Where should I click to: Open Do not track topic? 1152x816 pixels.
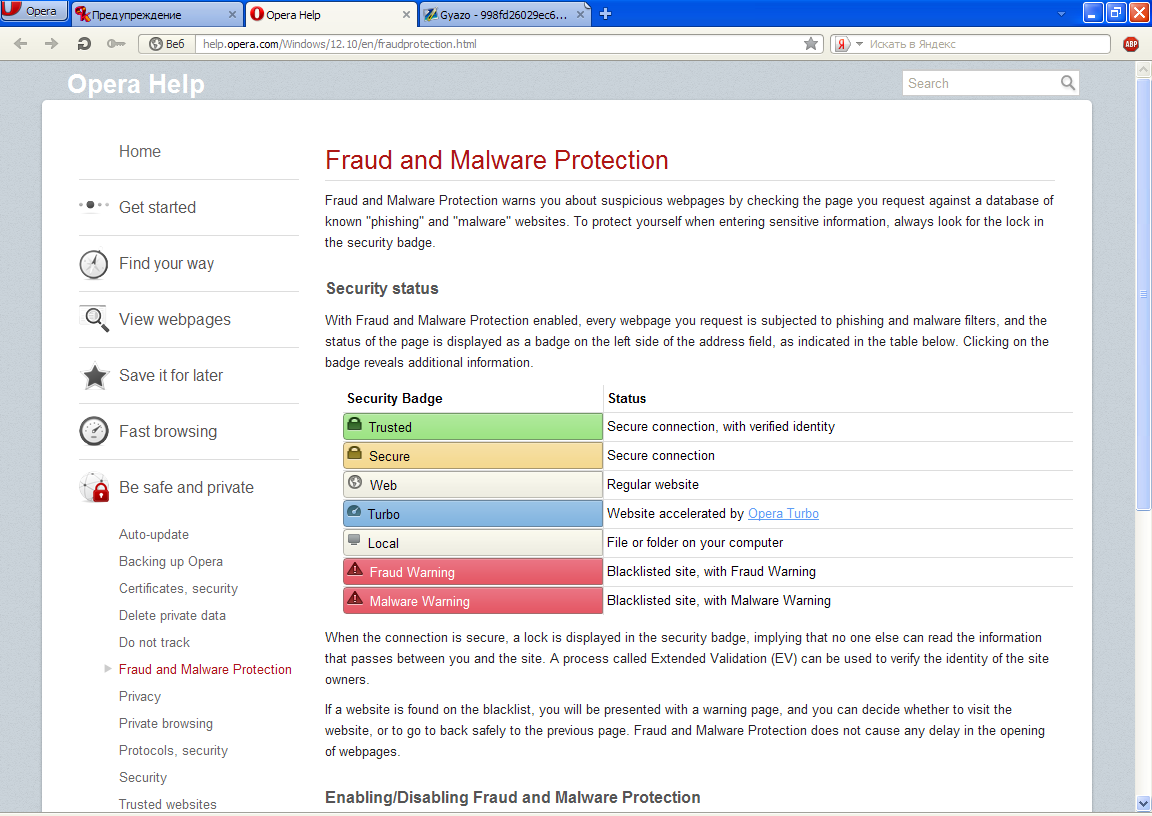pyautogui.click(x=154, y=643)
